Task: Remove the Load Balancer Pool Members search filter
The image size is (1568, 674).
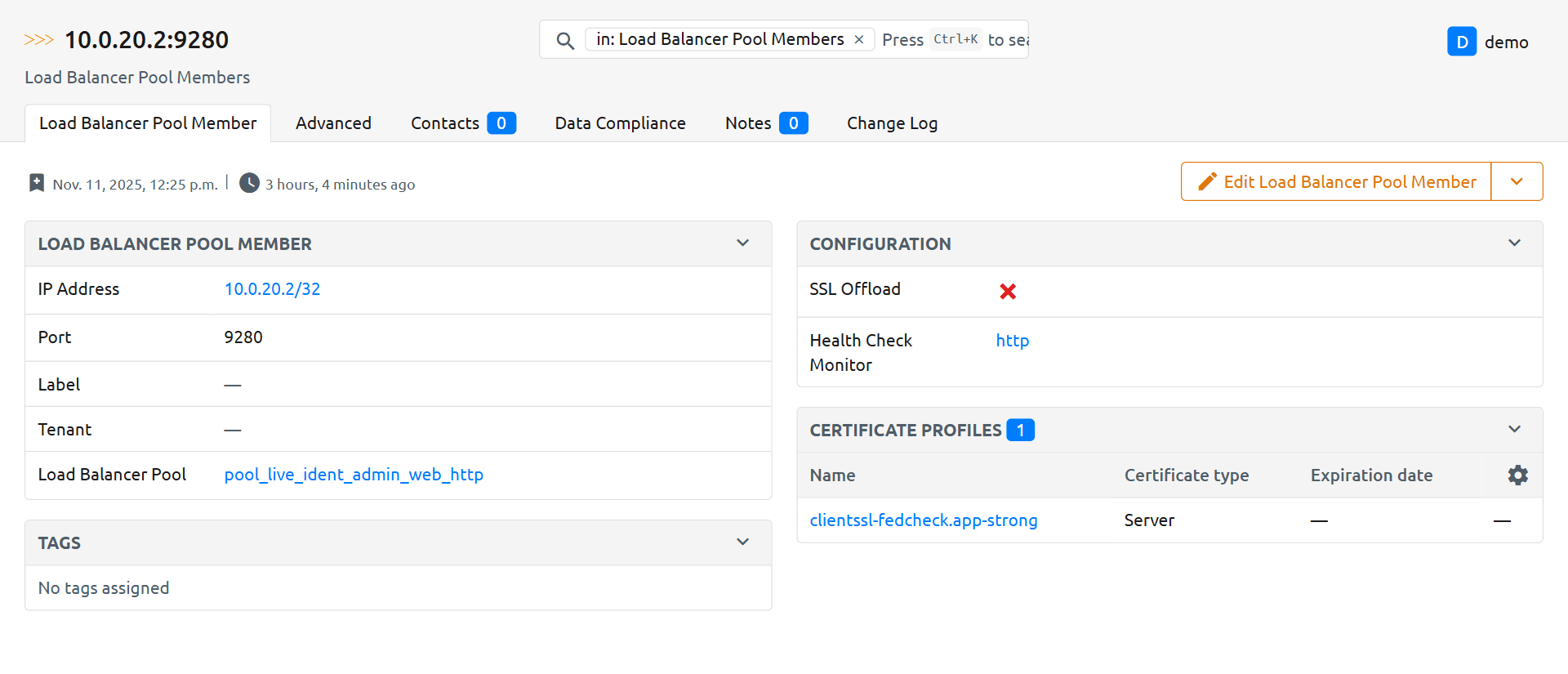Action: (859, 39)
